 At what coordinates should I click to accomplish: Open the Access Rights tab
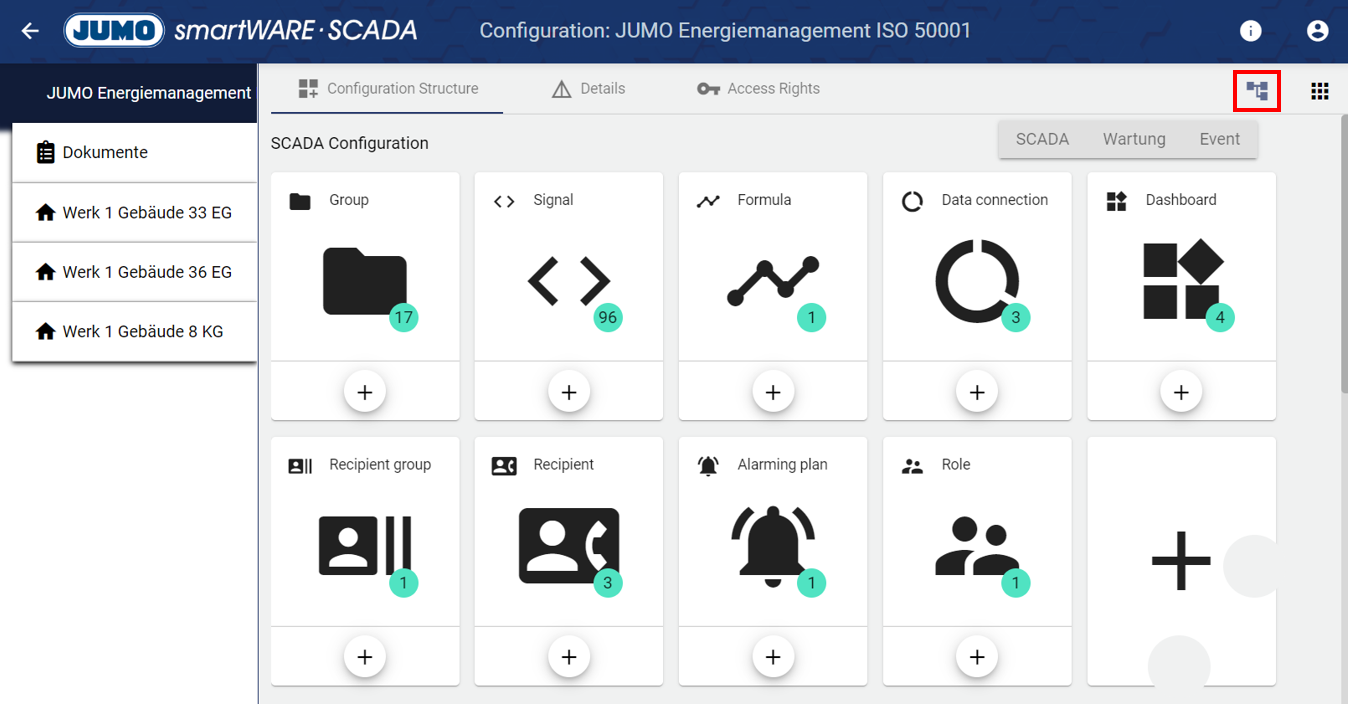click(759, 89)
